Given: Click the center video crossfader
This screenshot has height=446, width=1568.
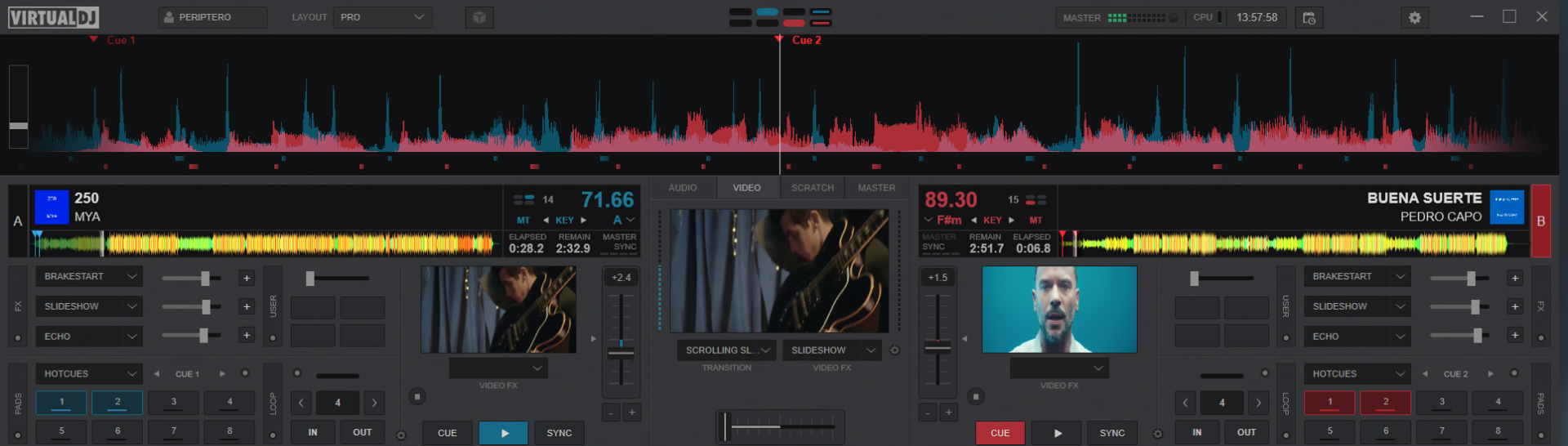Looking at the screenshot, I should coord(780,426).
